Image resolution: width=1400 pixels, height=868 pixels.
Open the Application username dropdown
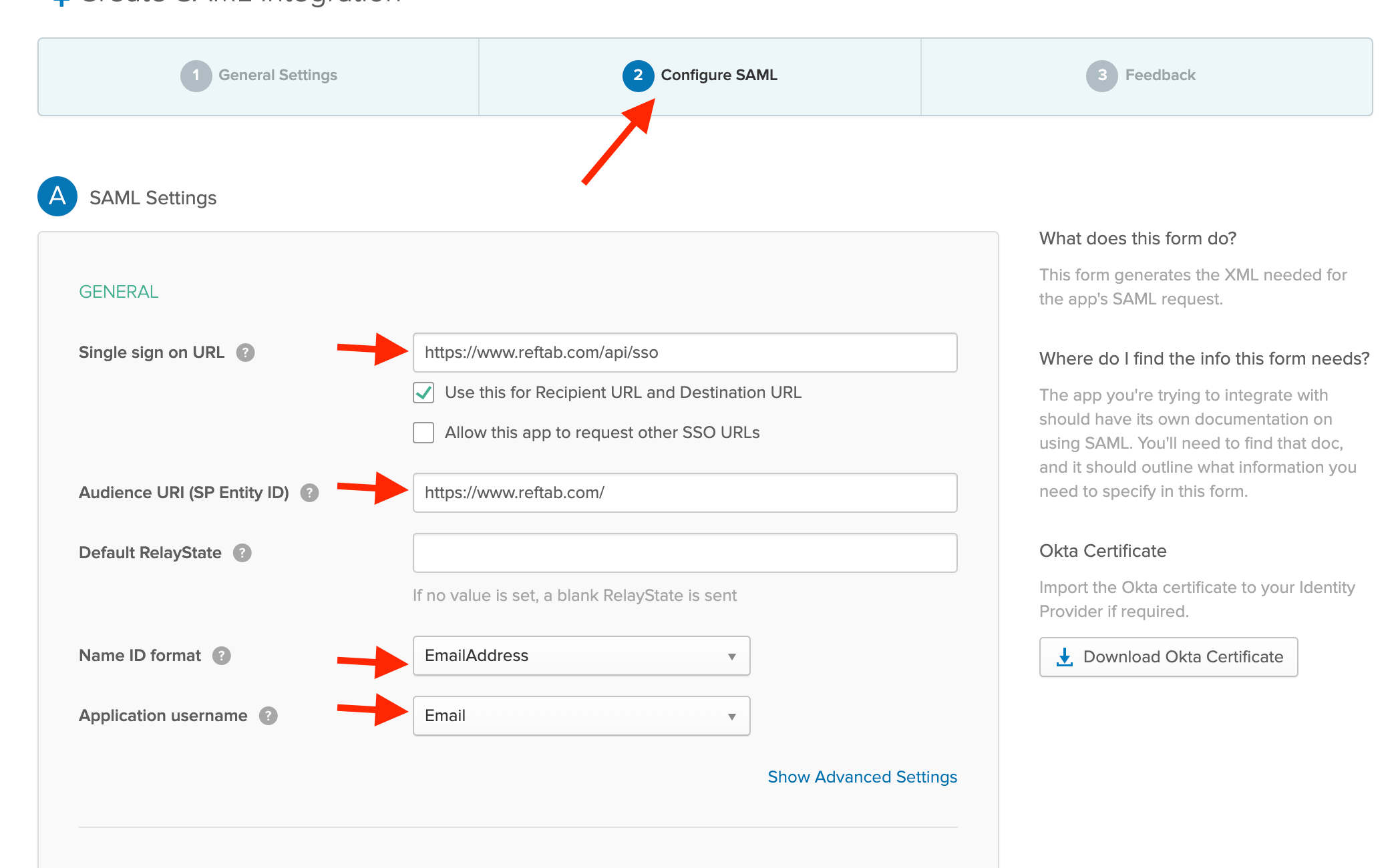pyautogui.click(x=581, y=716)
